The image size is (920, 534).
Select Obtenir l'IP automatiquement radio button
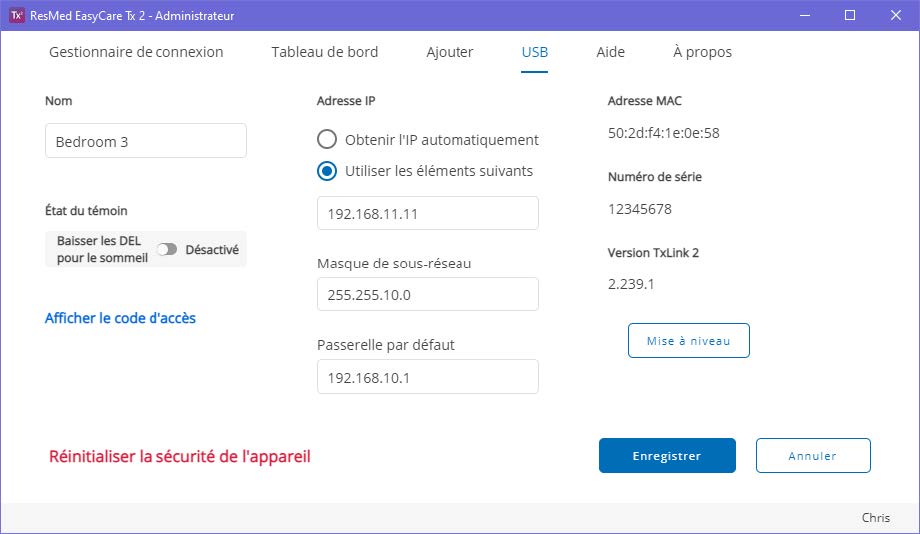coord(327,140)
